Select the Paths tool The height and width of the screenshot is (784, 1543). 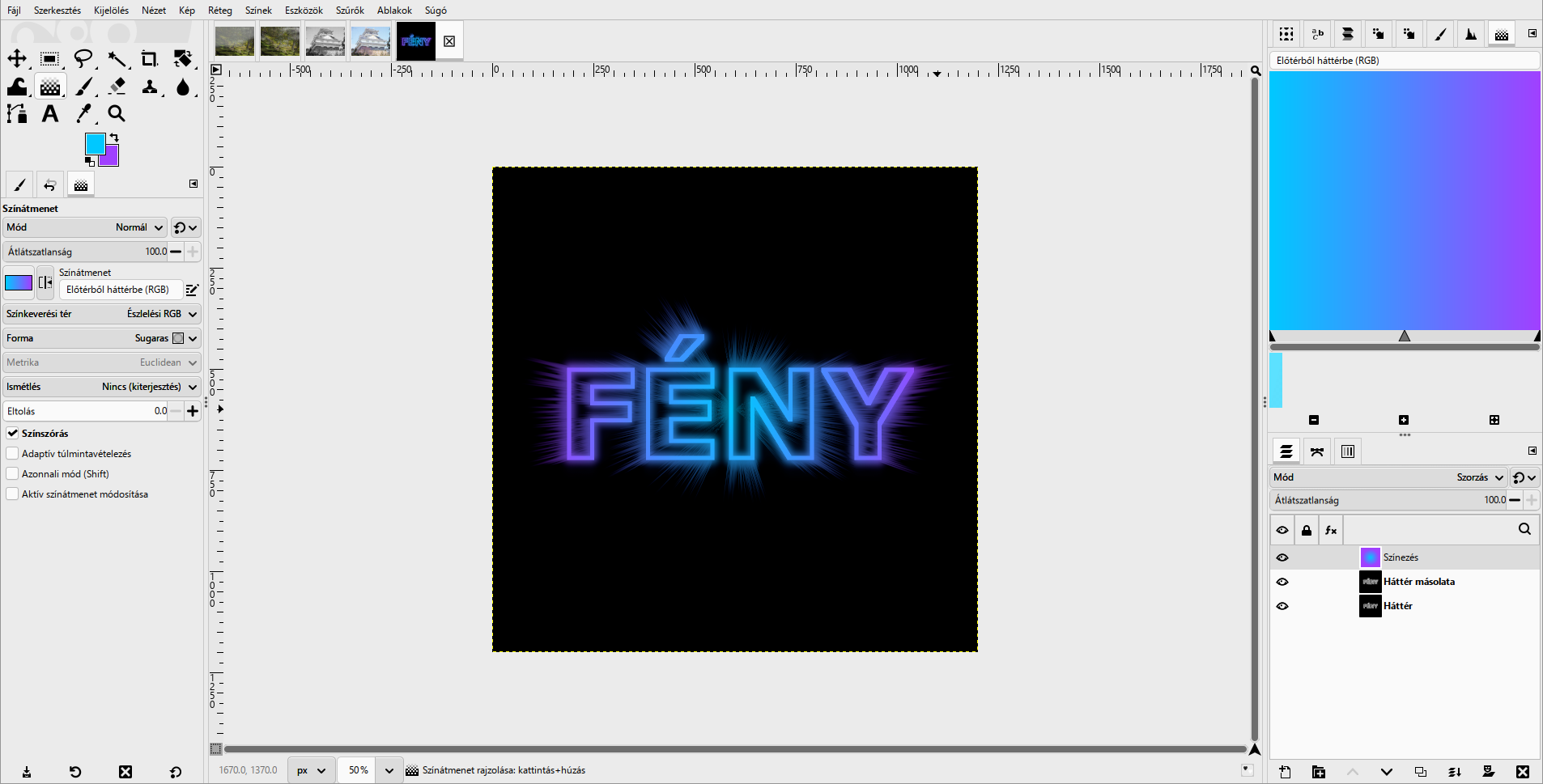click(x=17, y=113)
